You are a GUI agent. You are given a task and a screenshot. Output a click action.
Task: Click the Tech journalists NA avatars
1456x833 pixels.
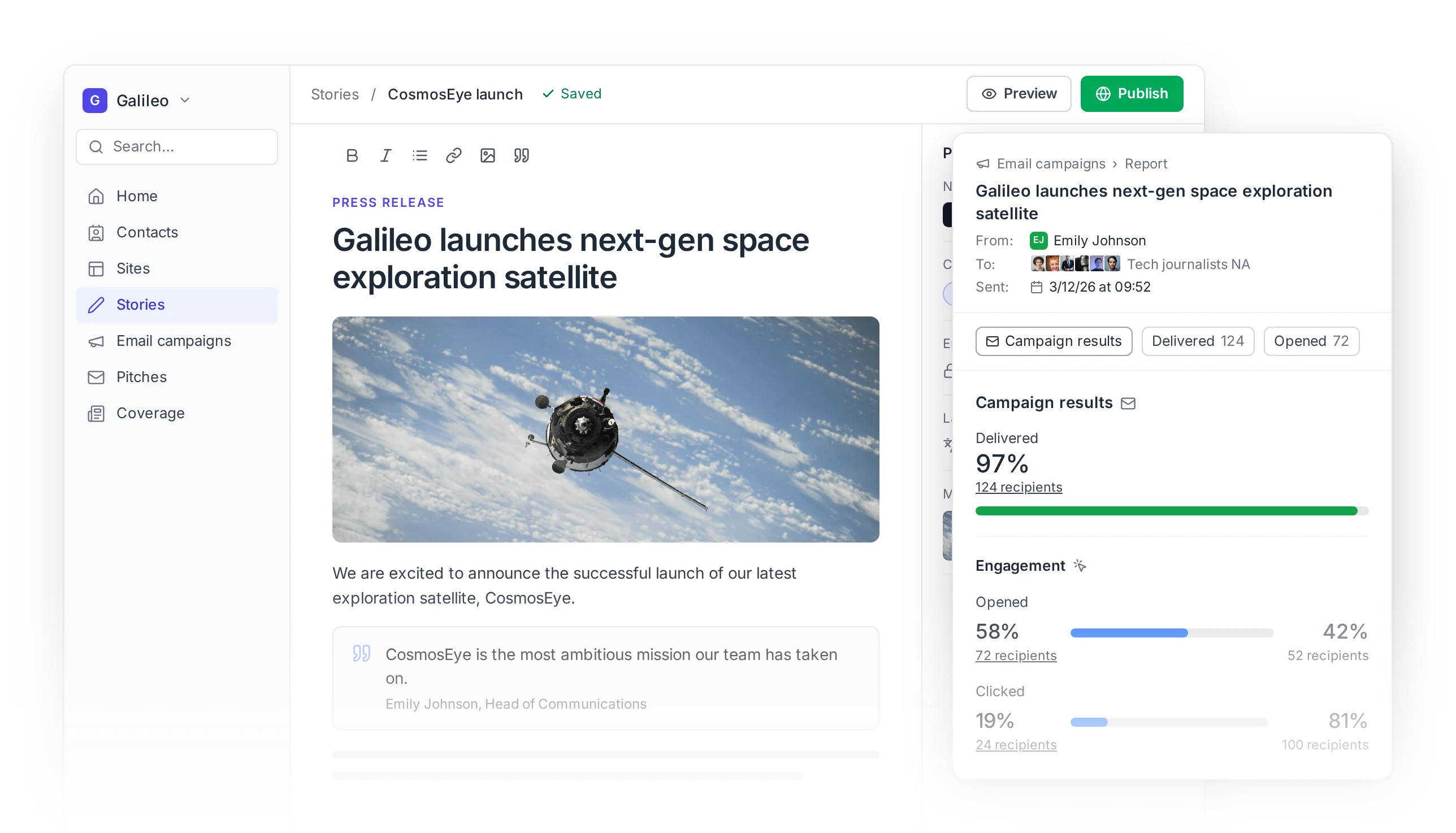(1075, 264)
